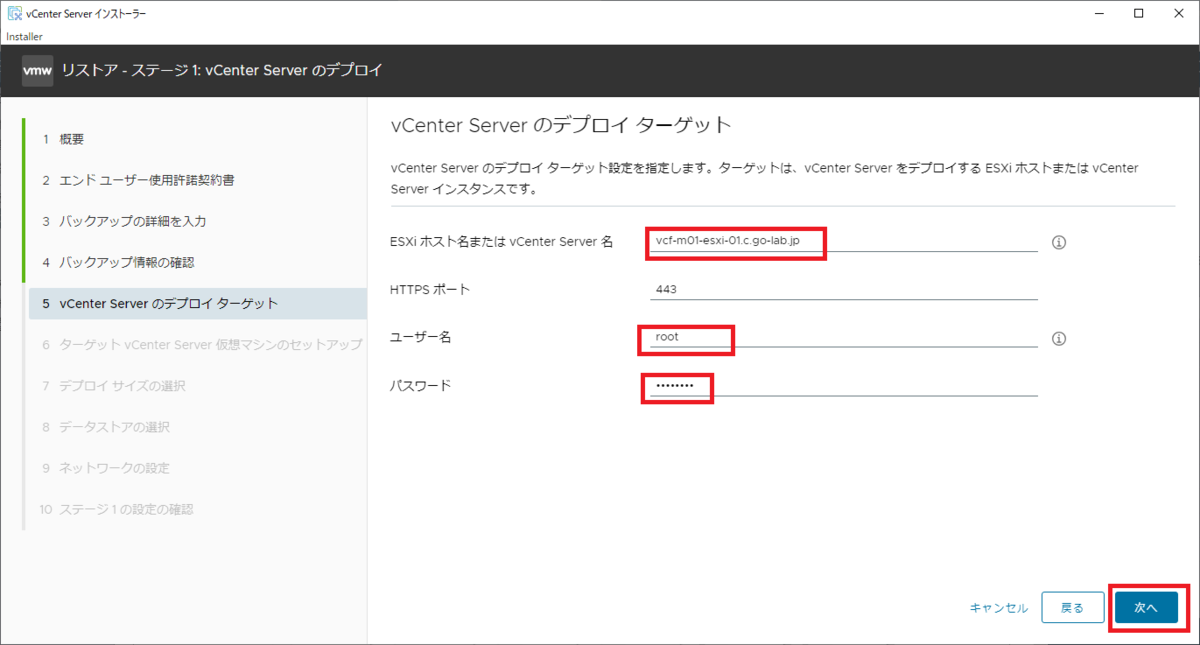Click the パスワード input field
This screenshot has width=1200, height=645.
[x=843, y=385]
